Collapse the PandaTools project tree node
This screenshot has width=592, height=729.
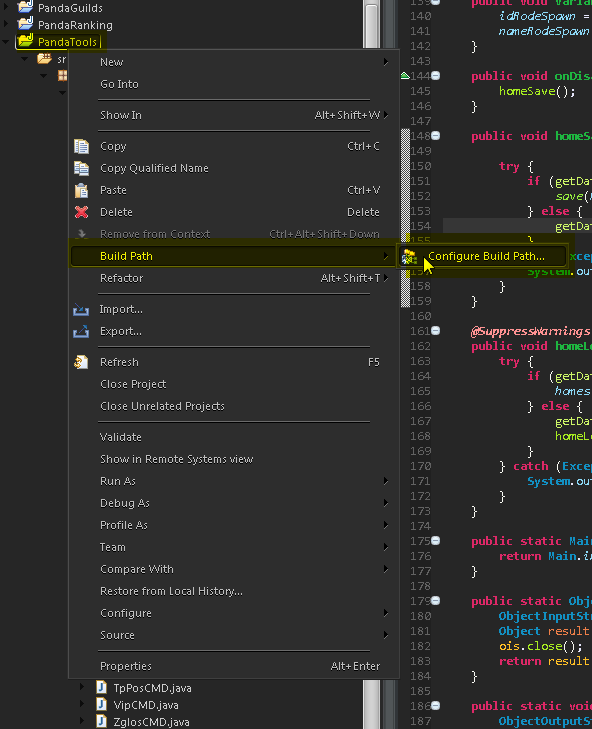click(x=6, y=42)
